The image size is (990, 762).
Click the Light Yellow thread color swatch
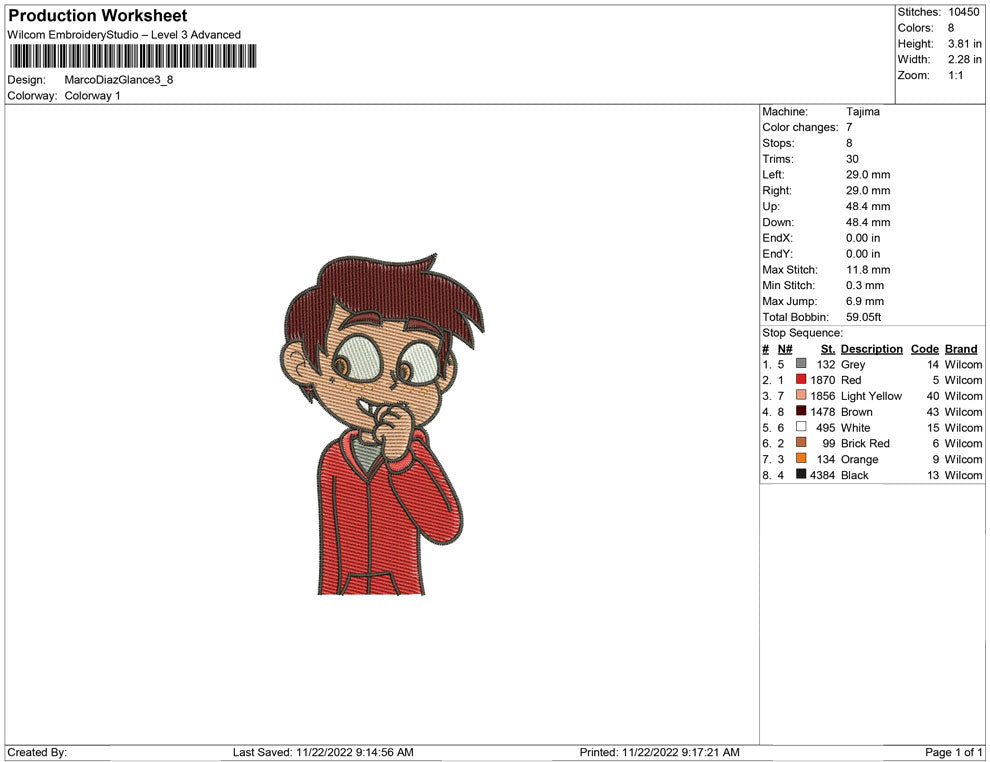click(x=801, y=395)
